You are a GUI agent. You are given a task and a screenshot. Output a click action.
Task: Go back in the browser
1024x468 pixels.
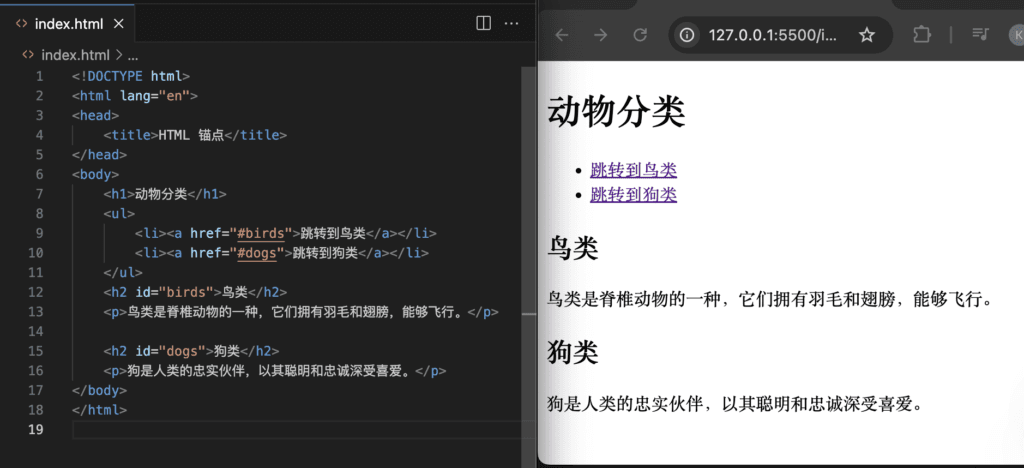point(562,35)
